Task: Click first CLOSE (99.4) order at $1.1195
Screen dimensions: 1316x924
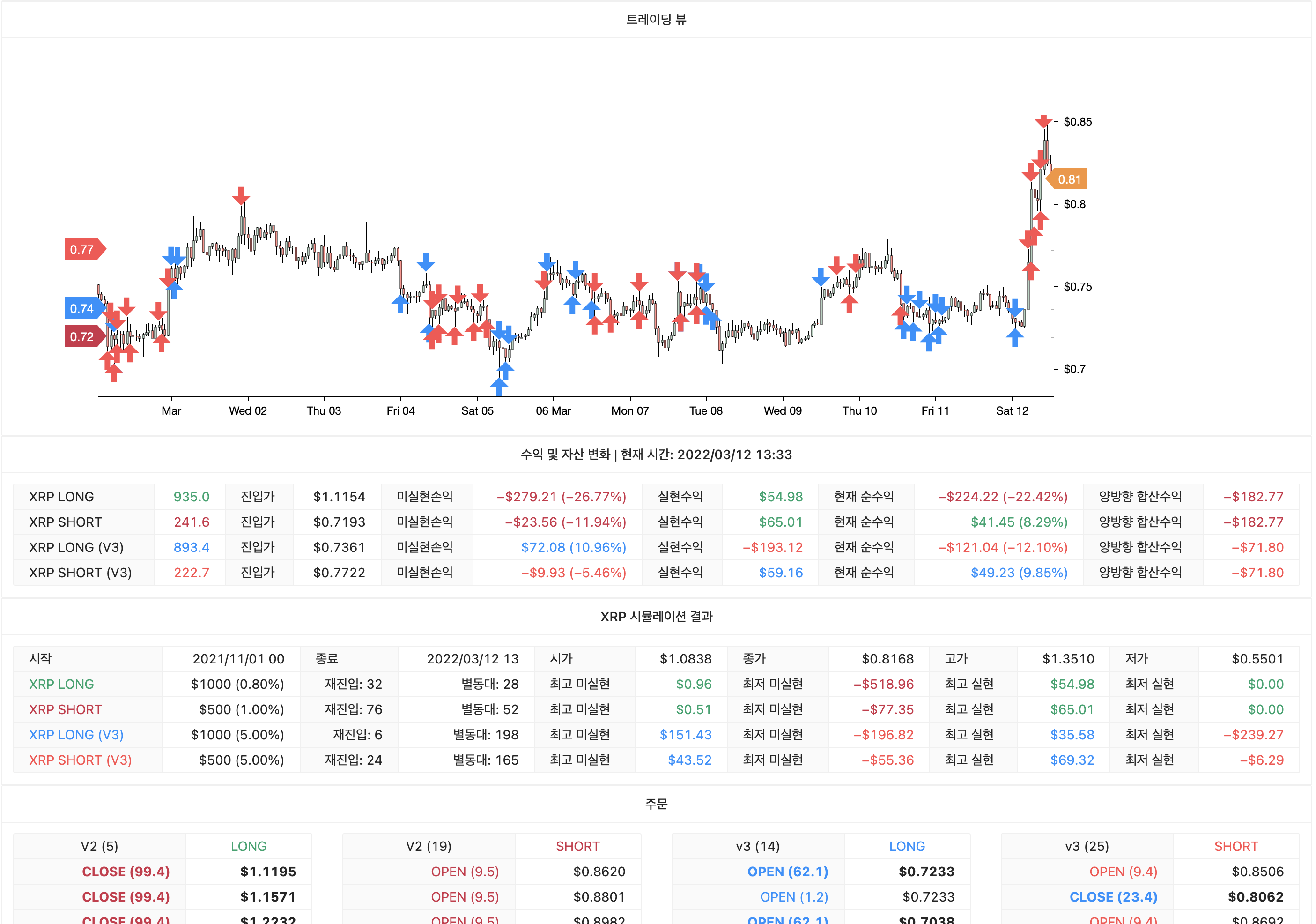Action: click(126, 871)
